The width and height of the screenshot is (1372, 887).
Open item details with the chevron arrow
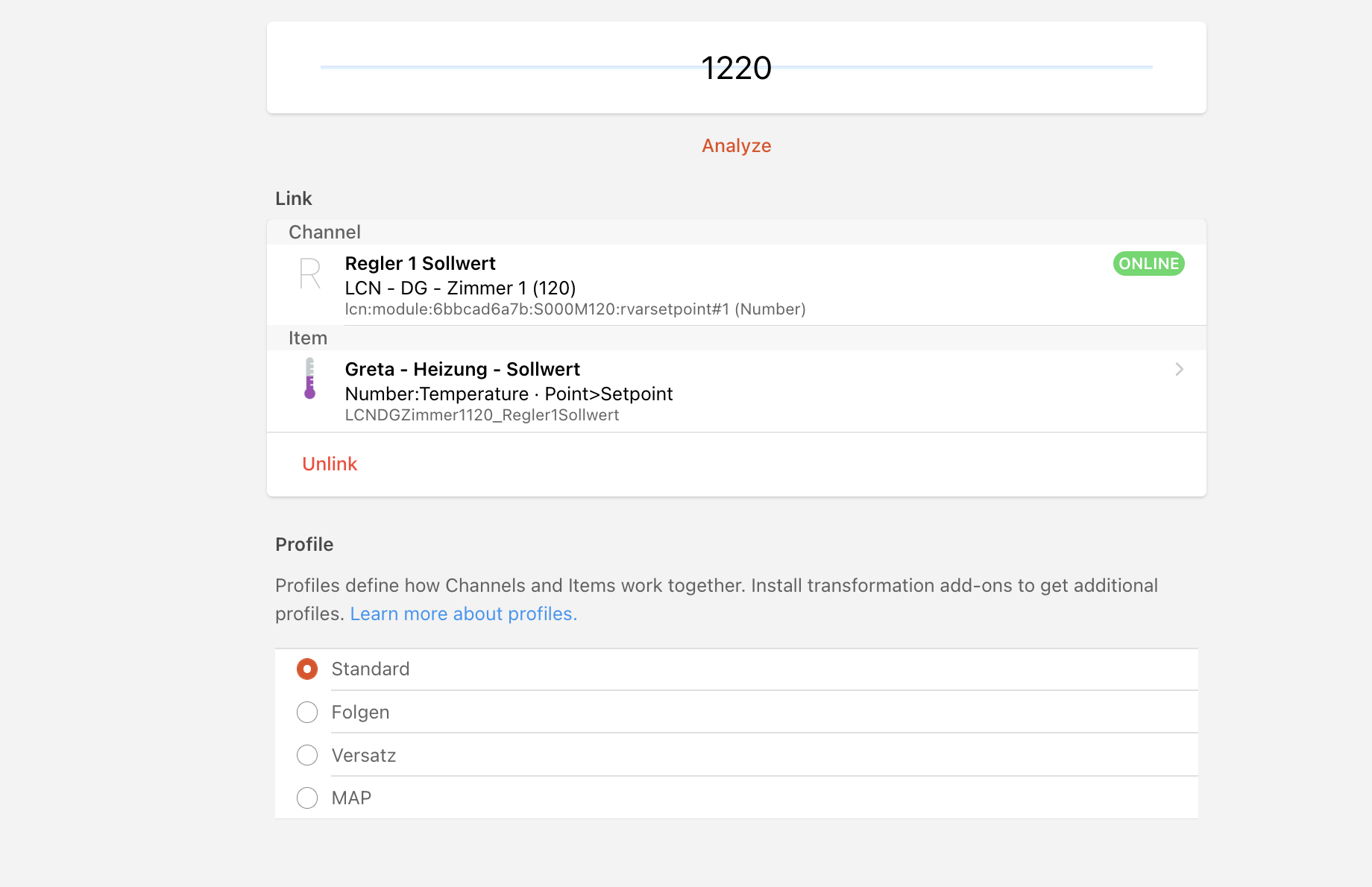click(1179, 369)
